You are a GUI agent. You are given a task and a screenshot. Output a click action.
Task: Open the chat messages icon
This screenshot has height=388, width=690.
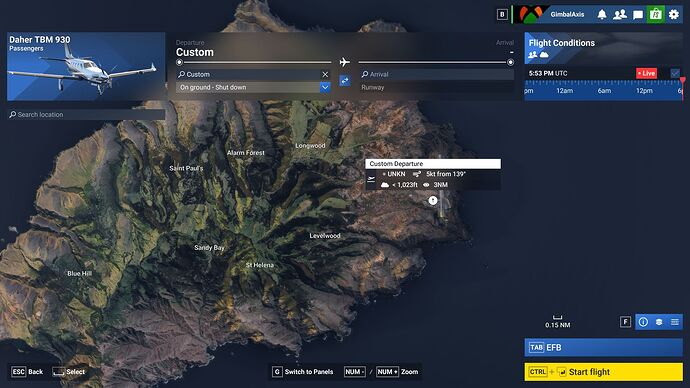click(x=638, y=15)
